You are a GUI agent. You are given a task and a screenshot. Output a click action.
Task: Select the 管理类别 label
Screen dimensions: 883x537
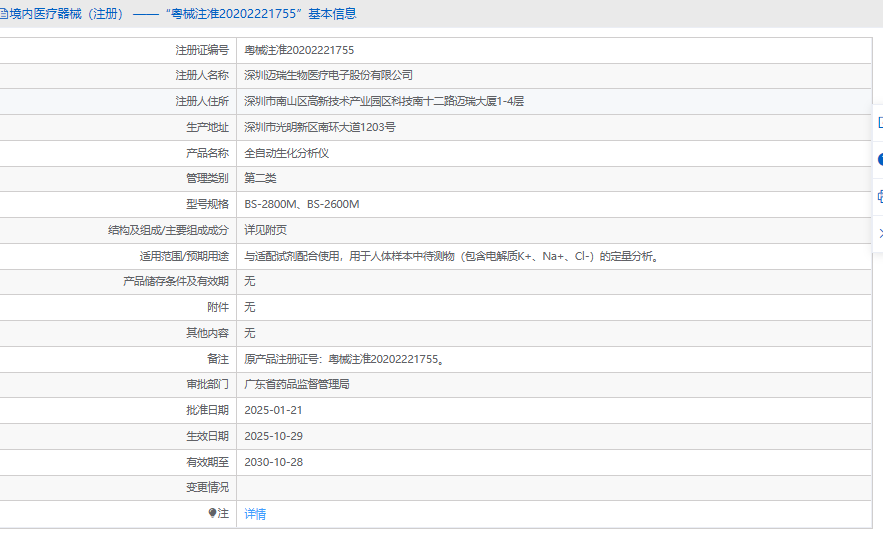coord(208,178)
